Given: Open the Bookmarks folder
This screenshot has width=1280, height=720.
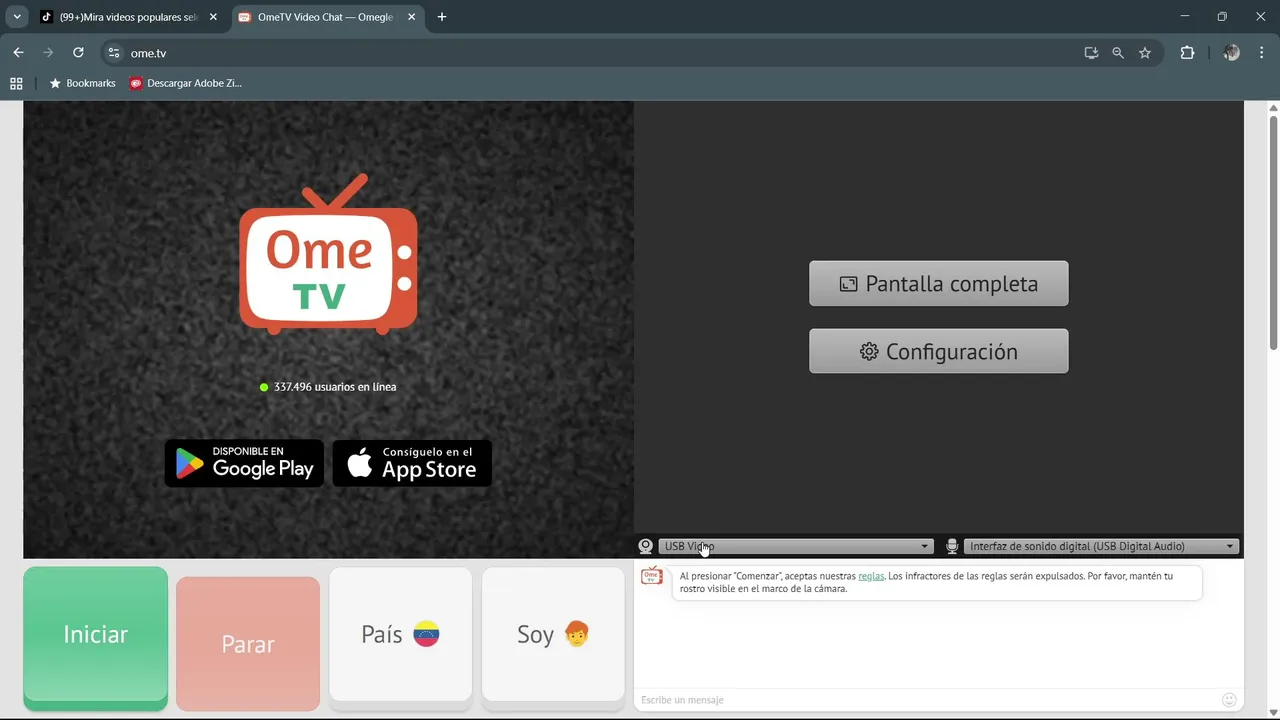Looking at the screenshot, I should tap(82, 83).
